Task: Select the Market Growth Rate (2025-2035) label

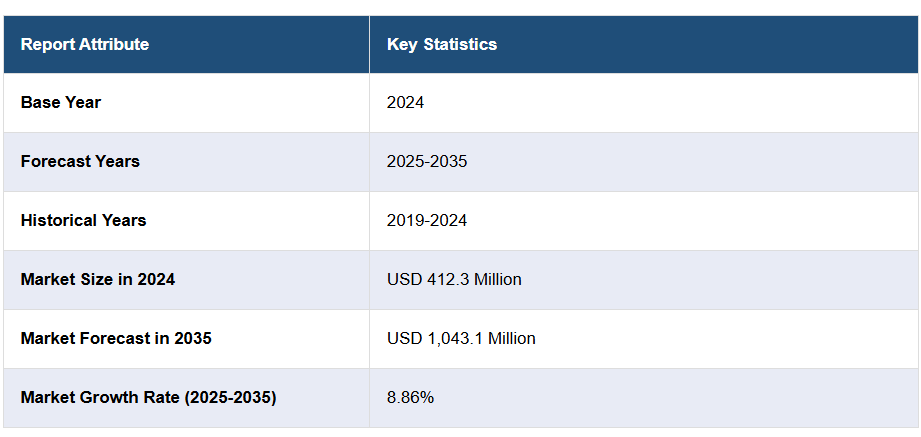Action: pos(148,397)
